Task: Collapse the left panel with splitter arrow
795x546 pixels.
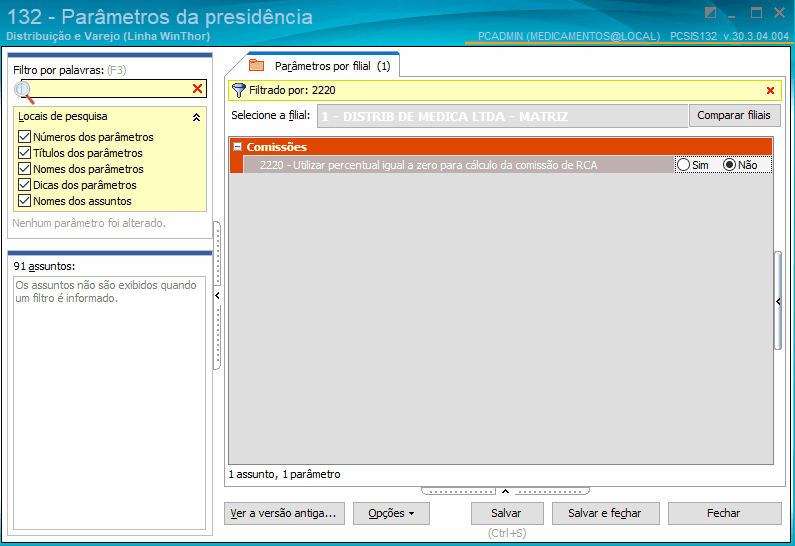Action: click(x=217, y=295)
